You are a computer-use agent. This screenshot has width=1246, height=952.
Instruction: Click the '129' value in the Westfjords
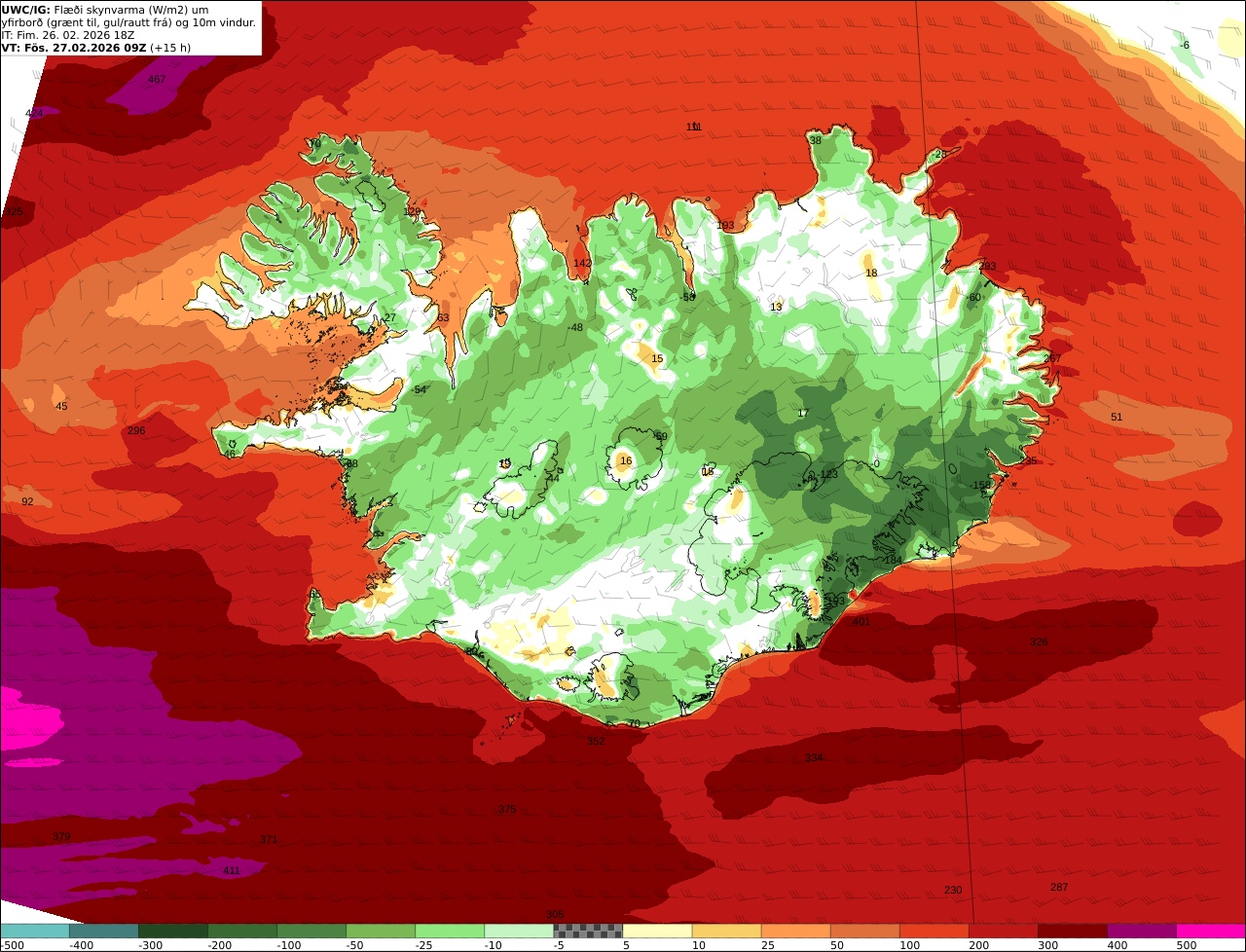coord(413,211)
